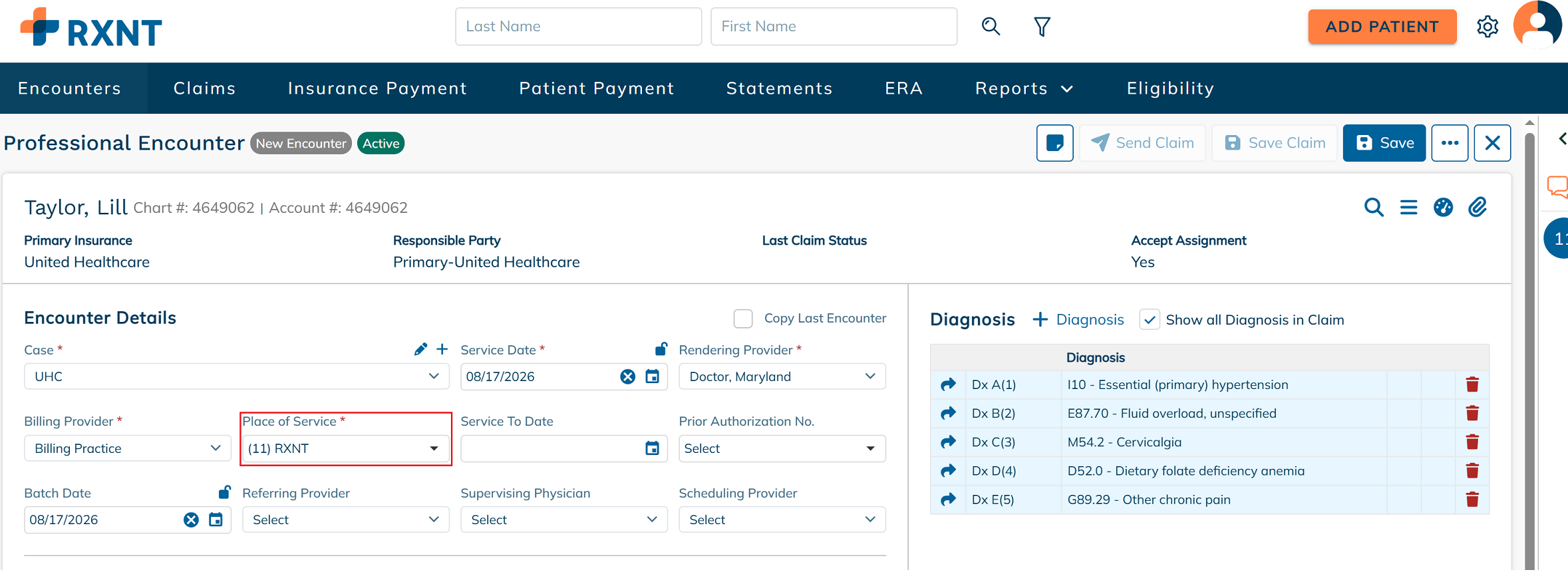
Task: Check the Copy Last Encounter checkbox
Action: pyautogui.click(x=743, y=319)
